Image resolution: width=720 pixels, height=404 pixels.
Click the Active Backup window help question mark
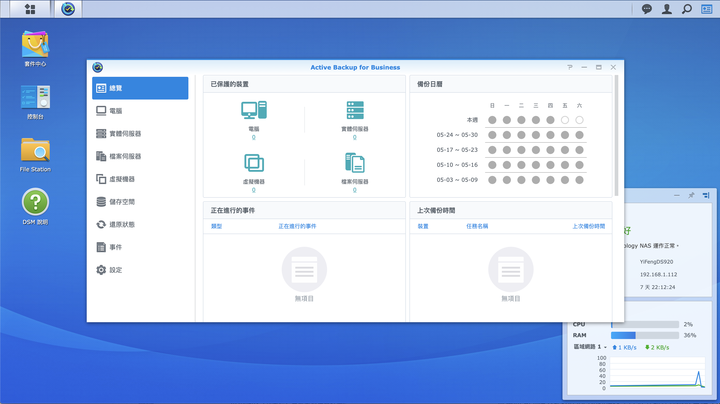(570, 67)
